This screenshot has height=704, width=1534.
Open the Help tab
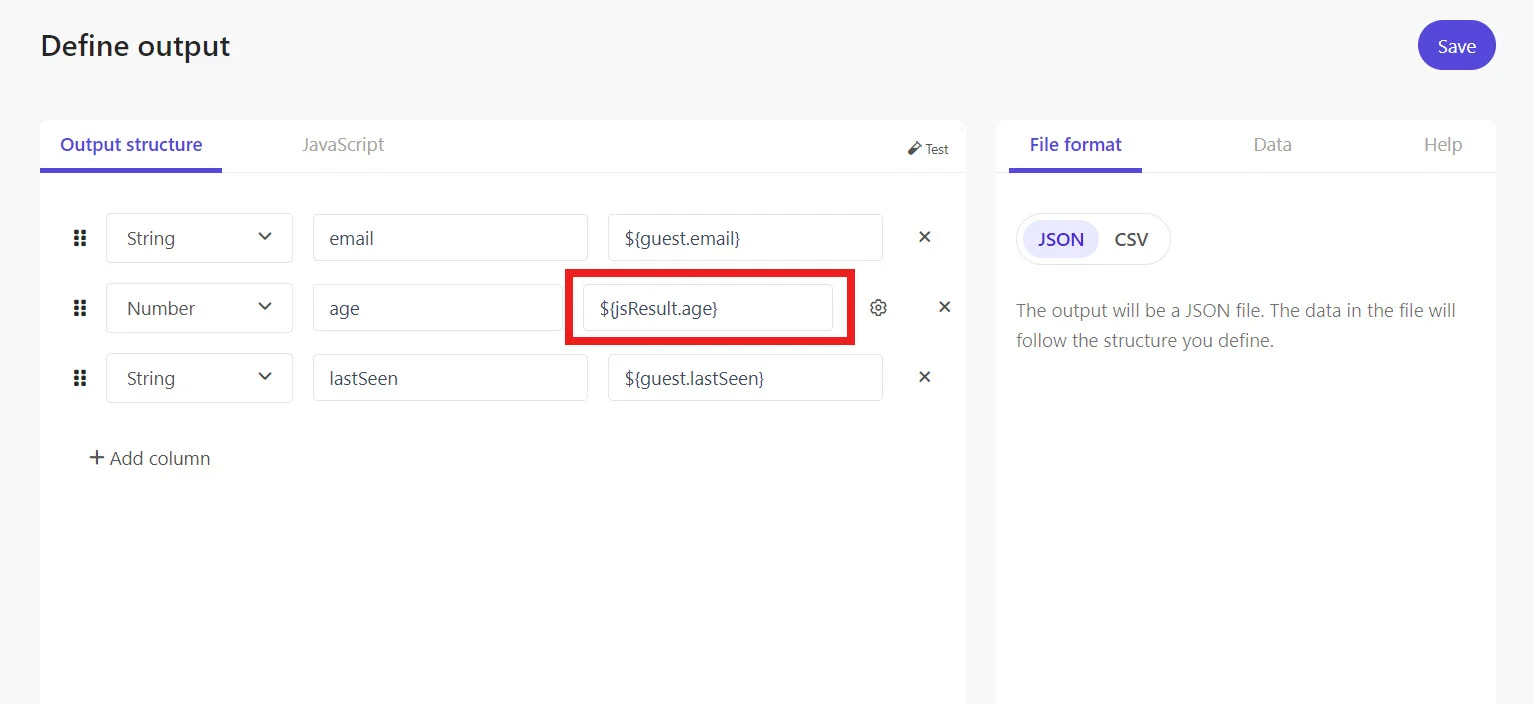[x=1443, y=145]
